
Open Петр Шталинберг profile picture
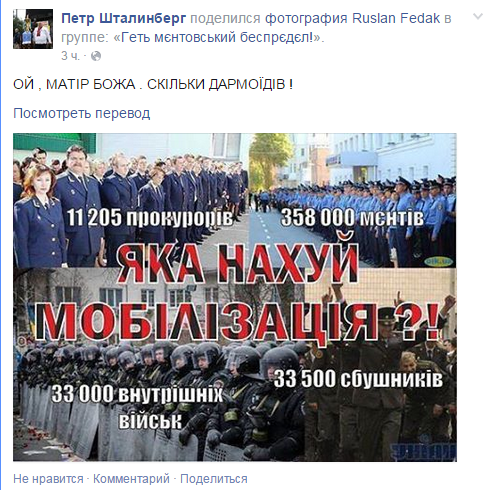tap(33, 29)
